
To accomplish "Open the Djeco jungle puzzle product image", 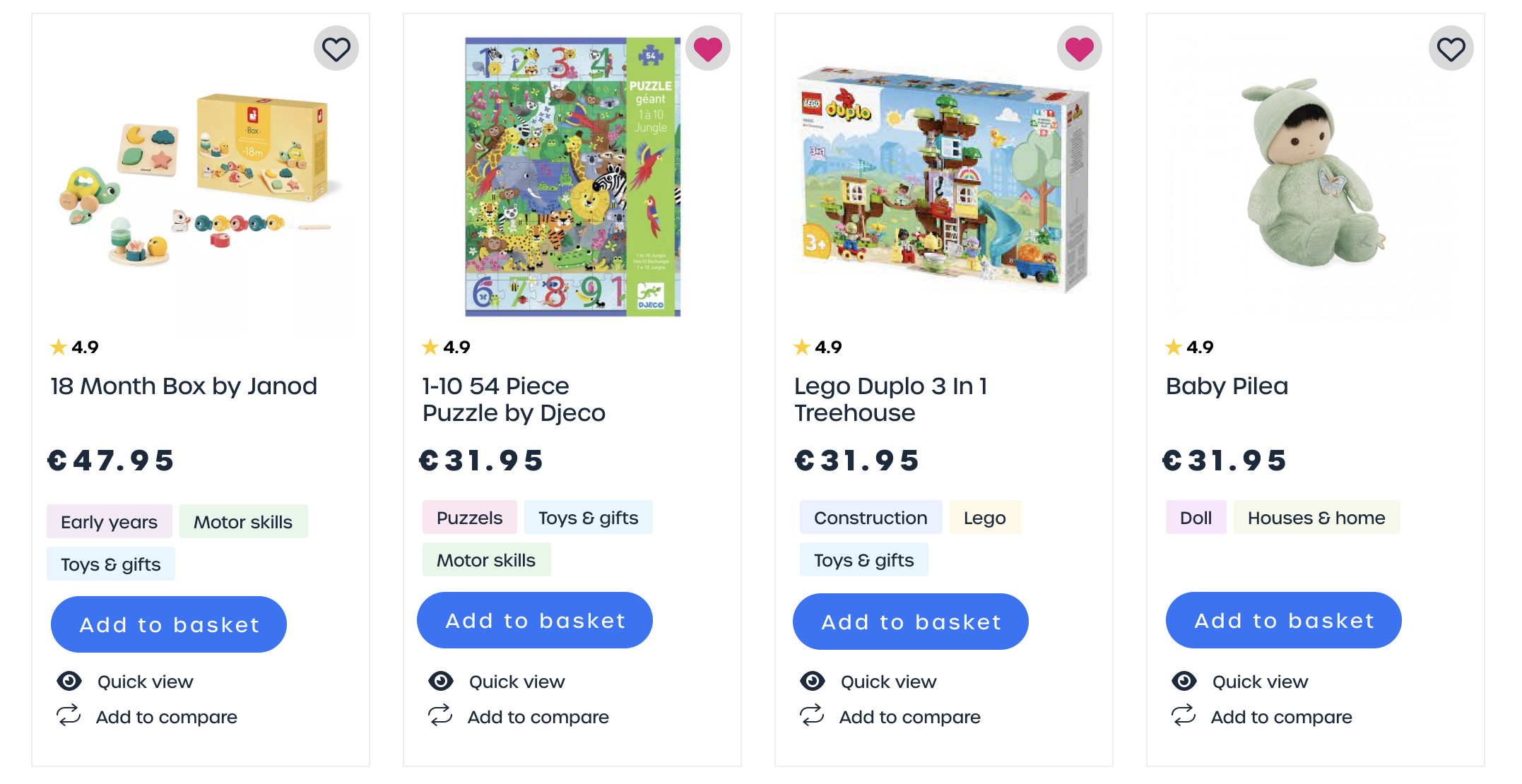I will pos(572,177).
